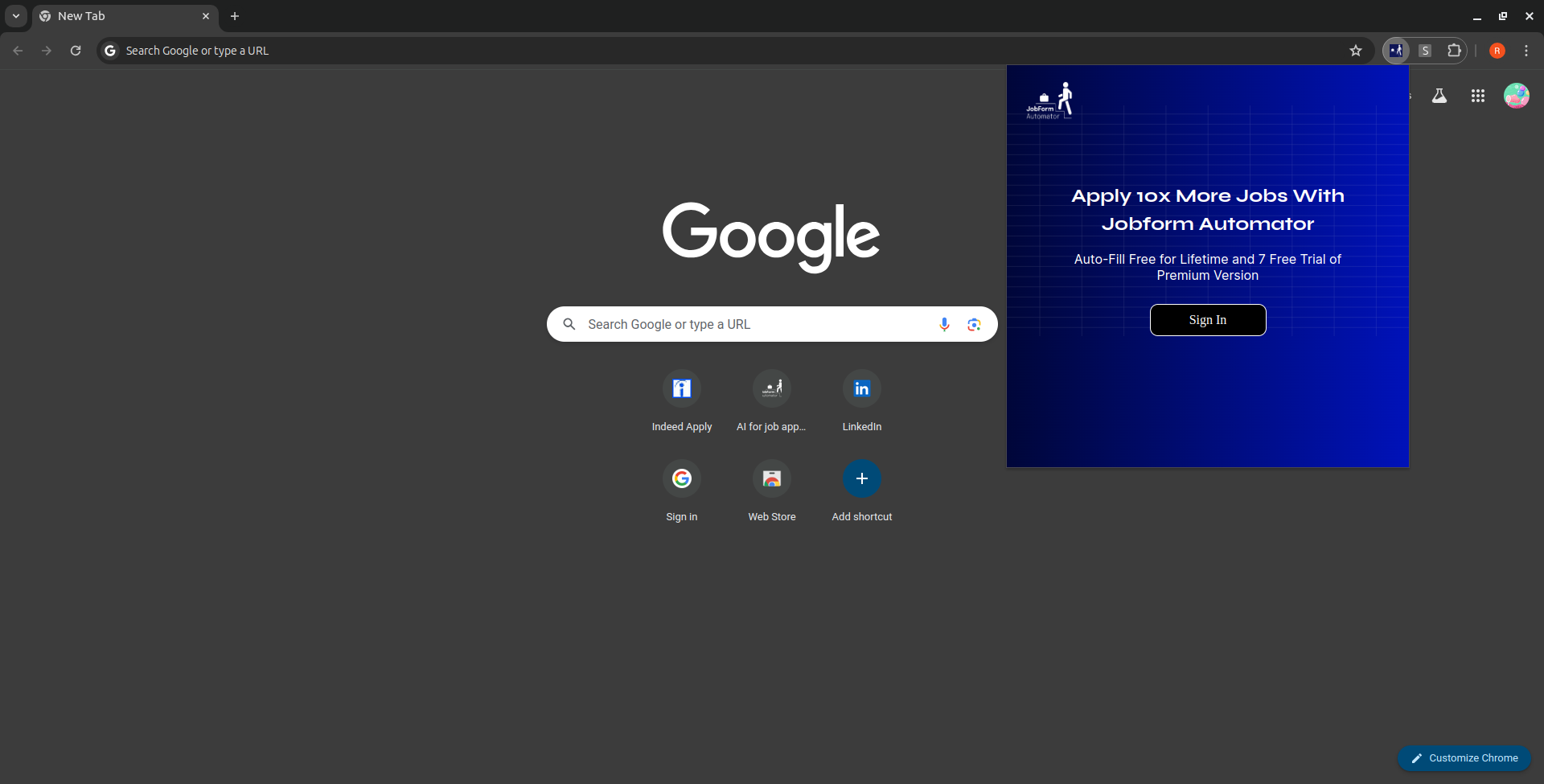
Task: Click Sign In in the Jobform popup
Action: point(1208,320)
